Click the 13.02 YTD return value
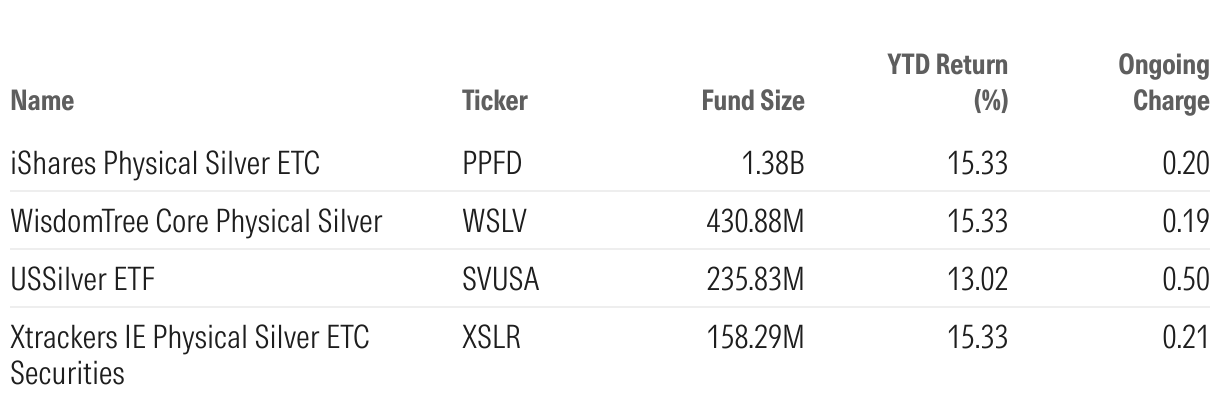1220x410 pixels. click(978, 279)
